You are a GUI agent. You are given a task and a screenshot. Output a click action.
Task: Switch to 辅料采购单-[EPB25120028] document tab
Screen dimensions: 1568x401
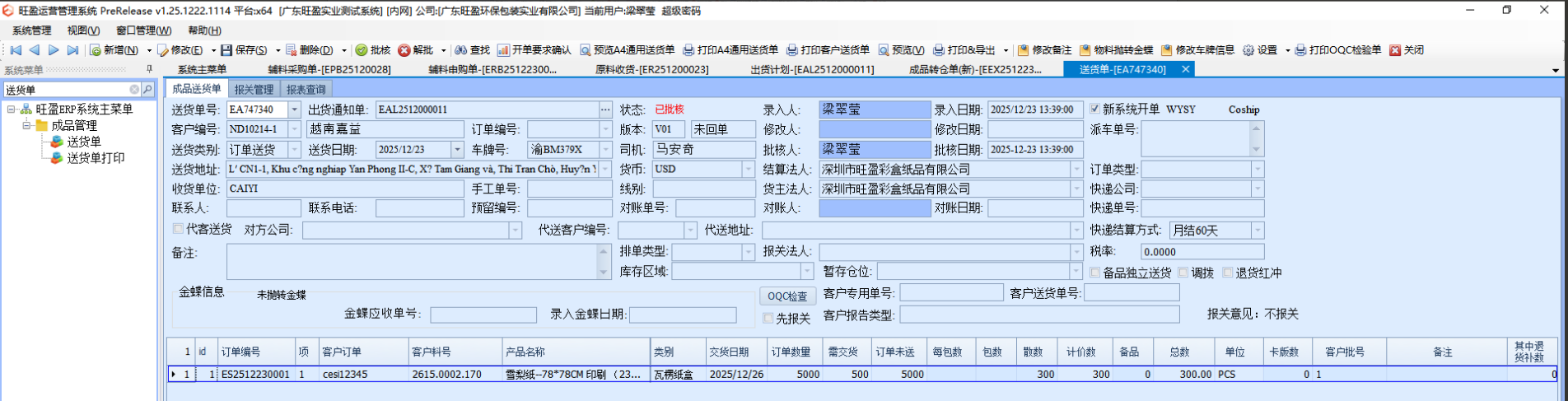(x=329, y=70)
